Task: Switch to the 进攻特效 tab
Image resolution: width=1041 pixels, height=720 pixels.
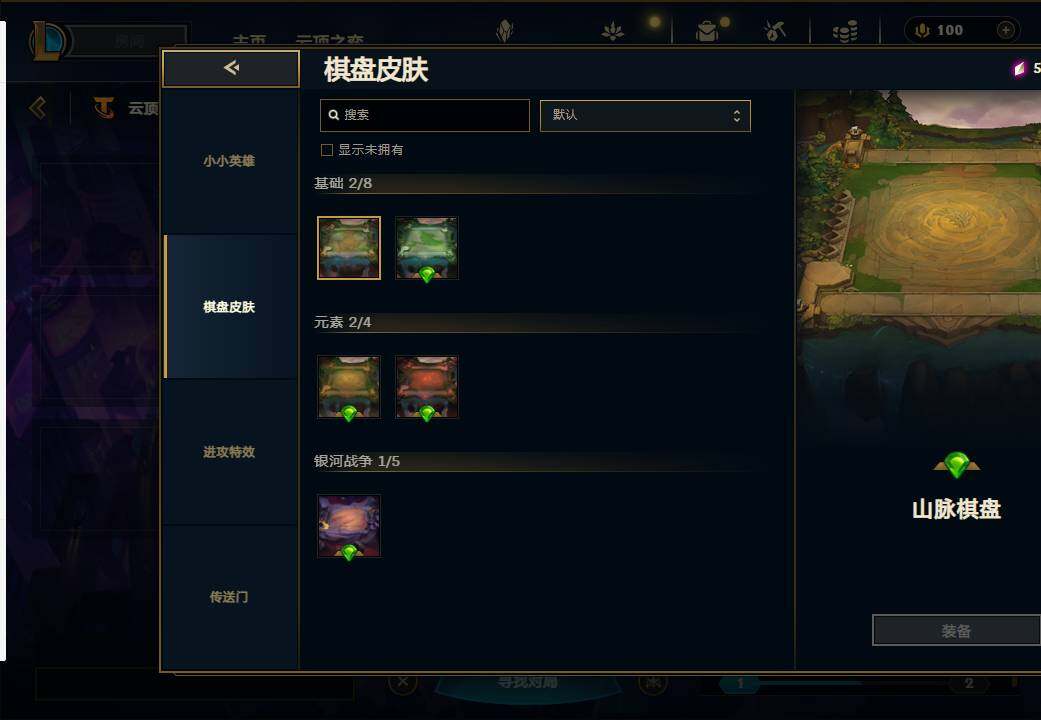Action: click(230, 452)
